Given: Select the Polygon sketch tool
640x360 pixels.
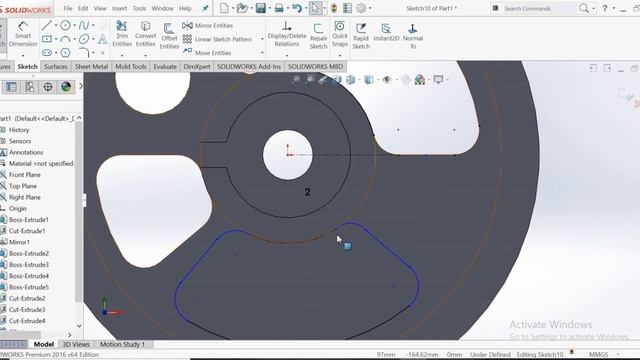Looking at the screenshot, I should pyautogui.click(x=65, y=53).
